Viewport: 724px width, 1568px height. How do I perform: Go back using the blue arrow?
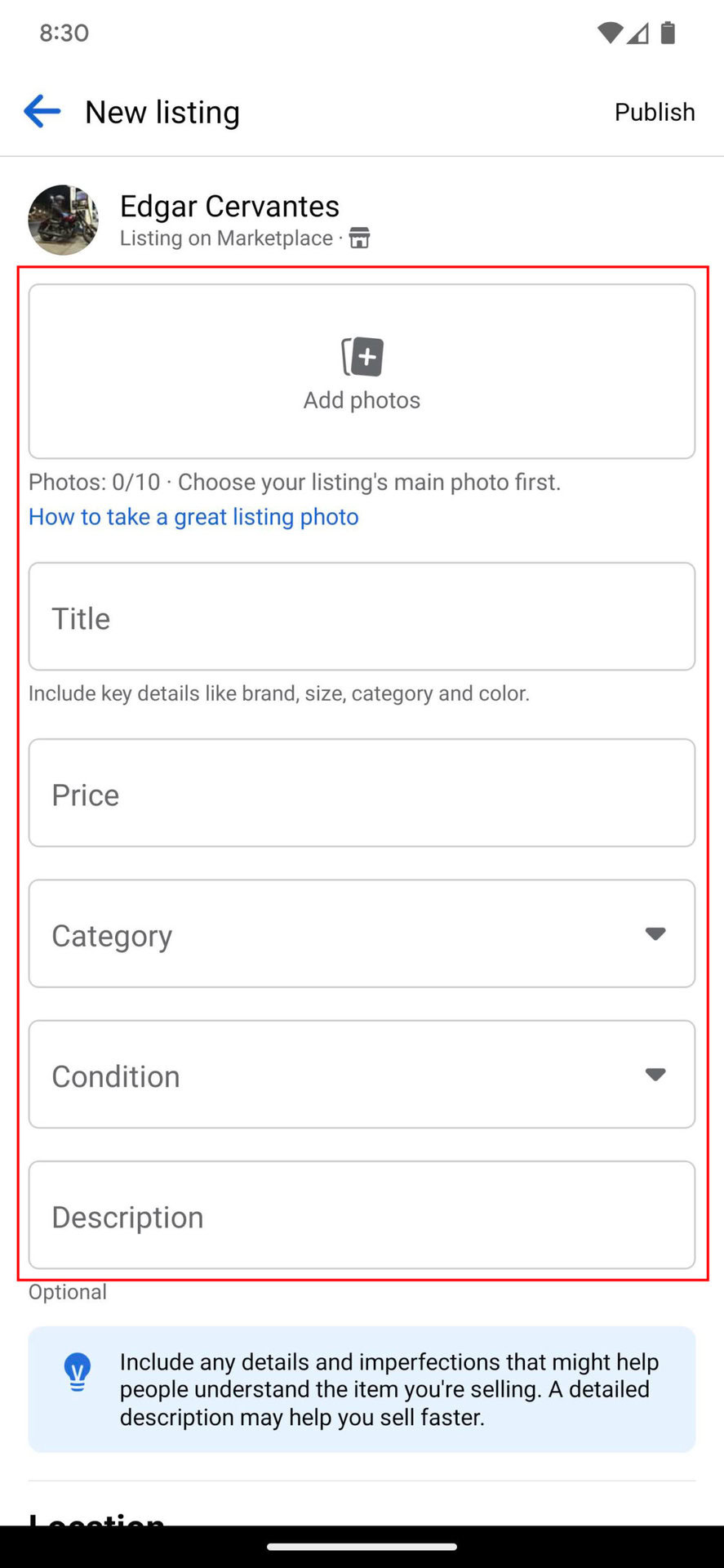click(x=42, y=112)
